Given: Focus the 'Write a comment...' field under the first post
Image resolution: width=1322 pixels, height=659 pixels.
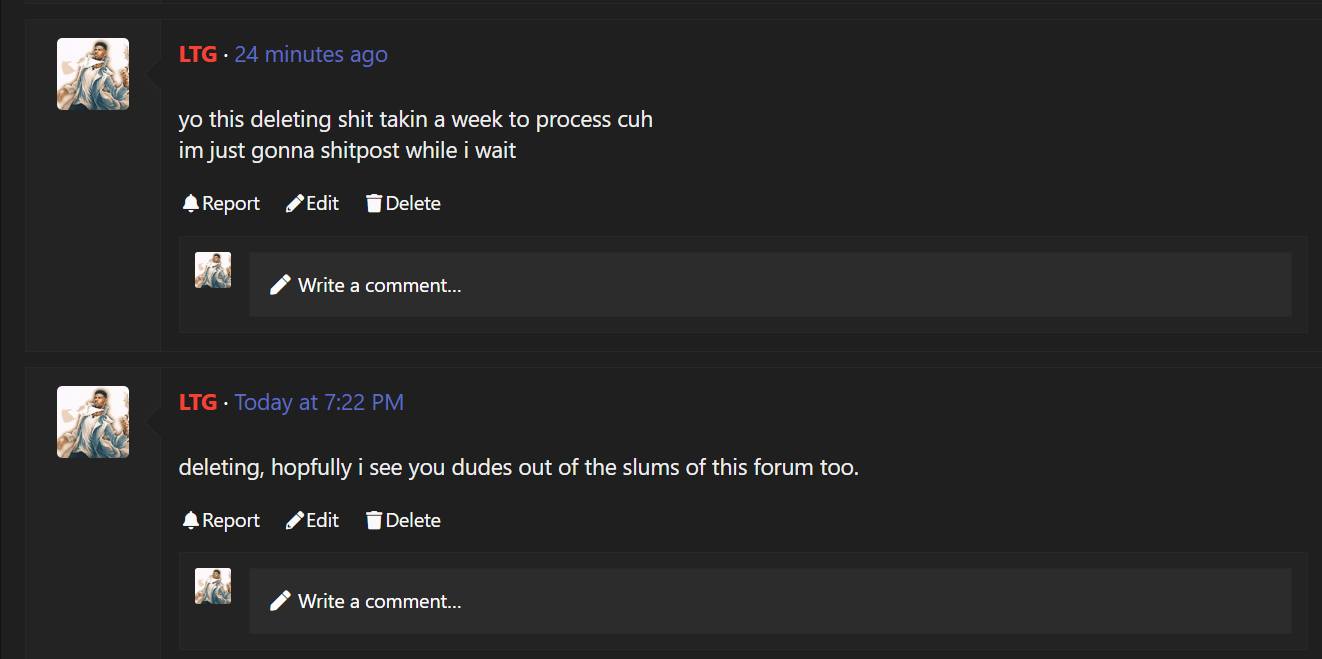Looking at the screenshot, I should [770, 285].
